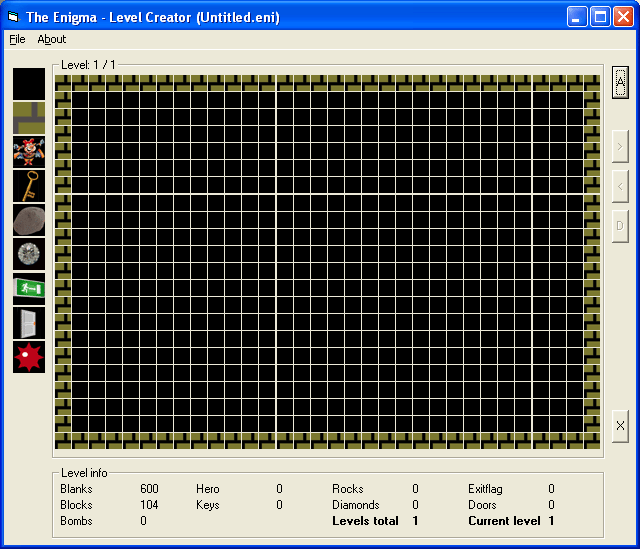This screenshot has height=549, width=640.
Task: Click the Bombs label in Level info
Action: point(76,521)
